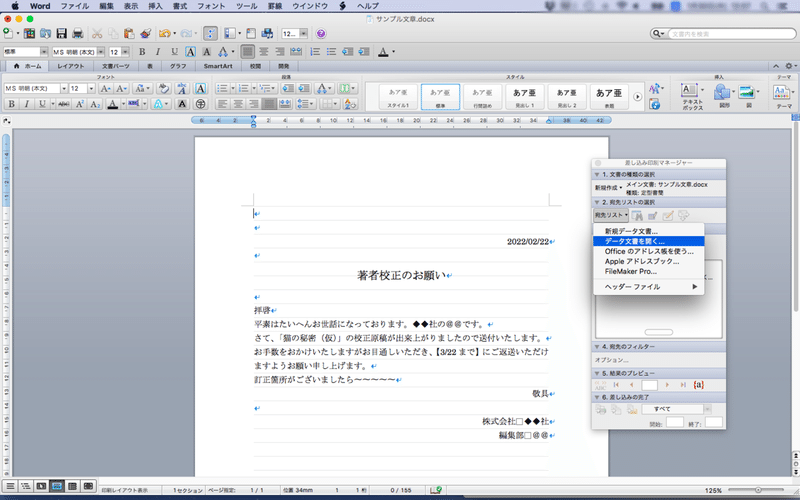
Task: Open the 宛先リスト dropdown button
Action: [x=611, y=215]
